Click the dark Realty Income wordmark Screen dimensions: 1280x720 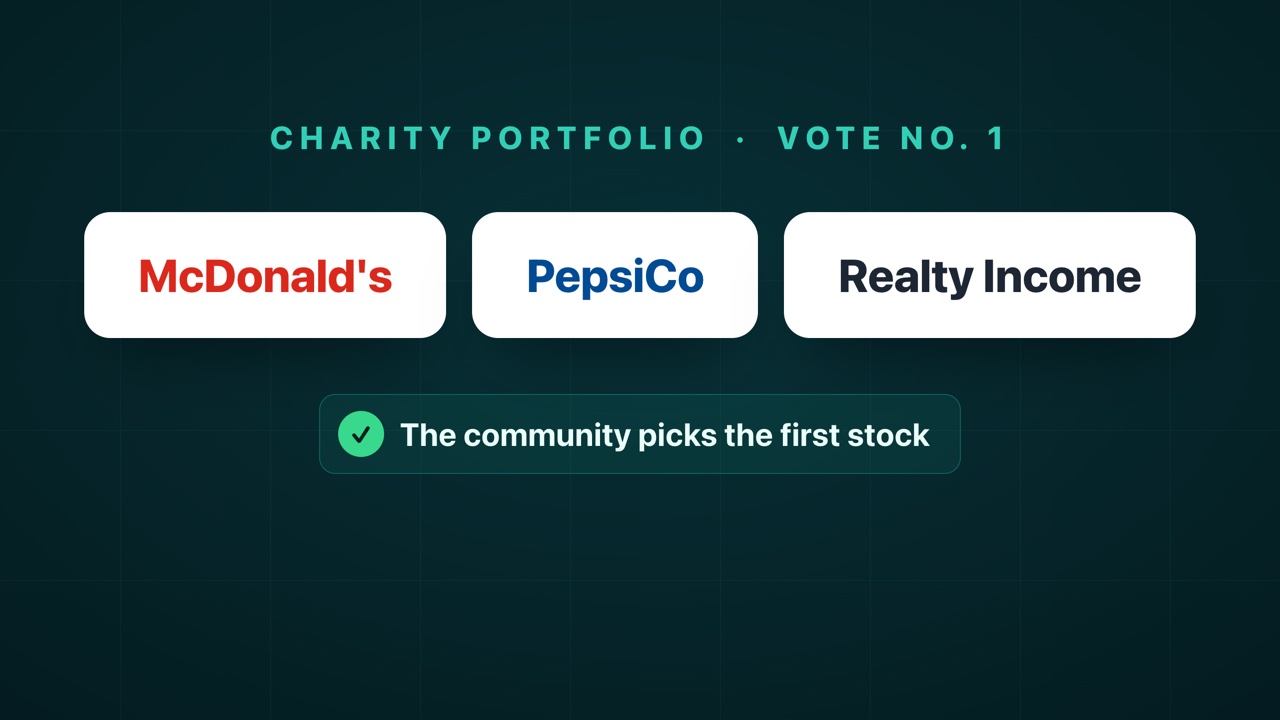click(990, 277)
